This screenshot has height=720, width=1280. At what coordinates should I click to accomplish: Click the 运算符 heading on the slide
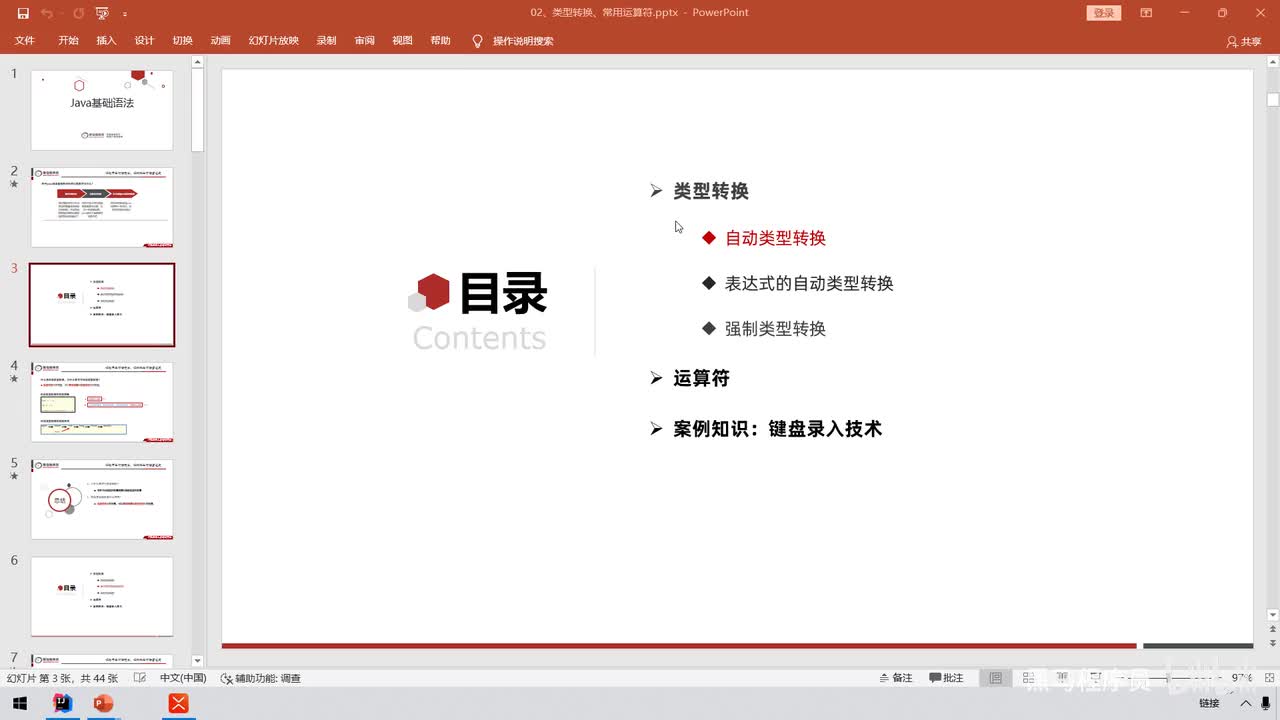click(701, 378)
